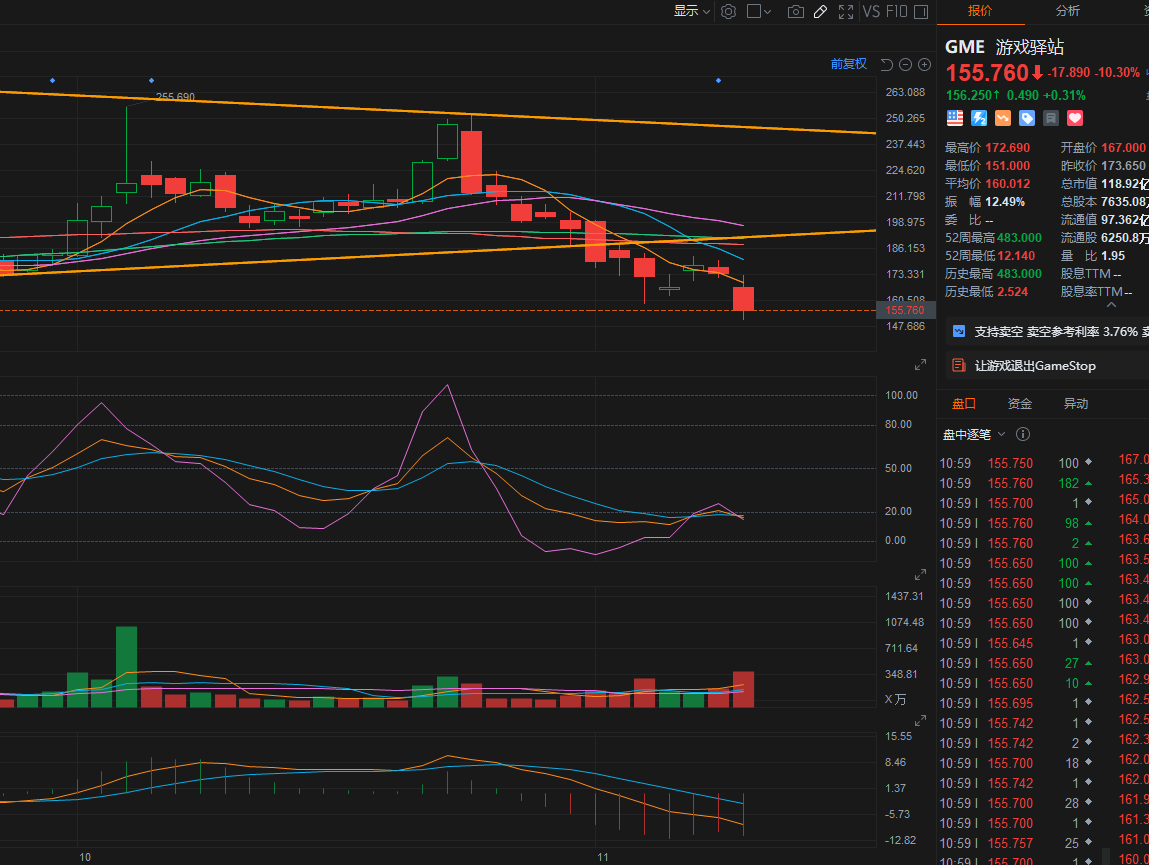1149x865 pixels.
Task: Click the info icon beside 盘中逐笔
Action: pyautogui.click(x=1023, y=434)
